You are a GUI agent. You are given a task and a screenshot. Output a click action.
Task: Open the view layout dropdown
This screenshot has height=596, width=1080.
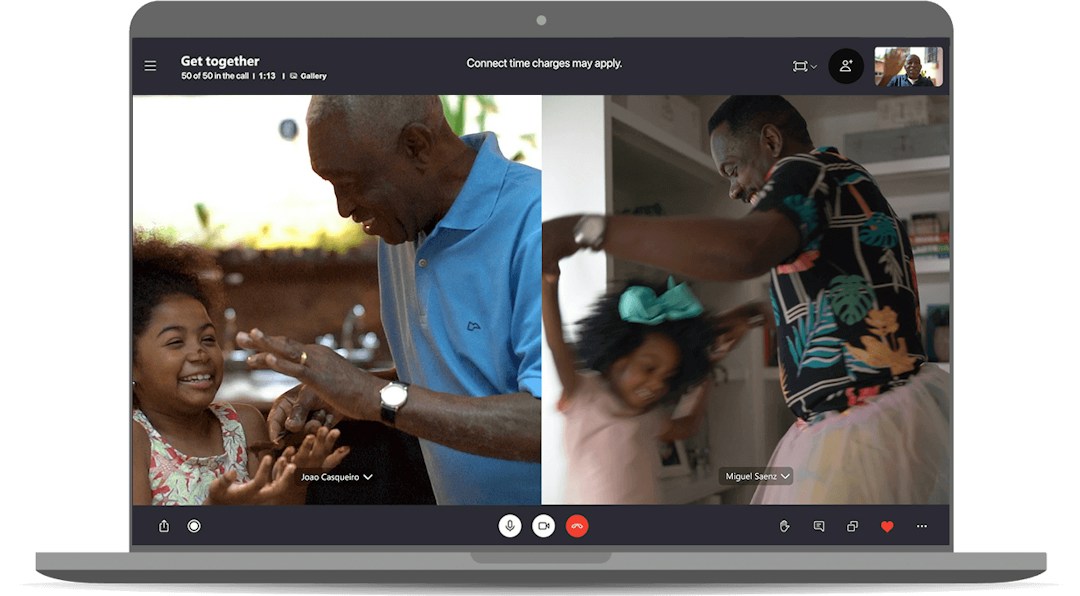(804, 67)
